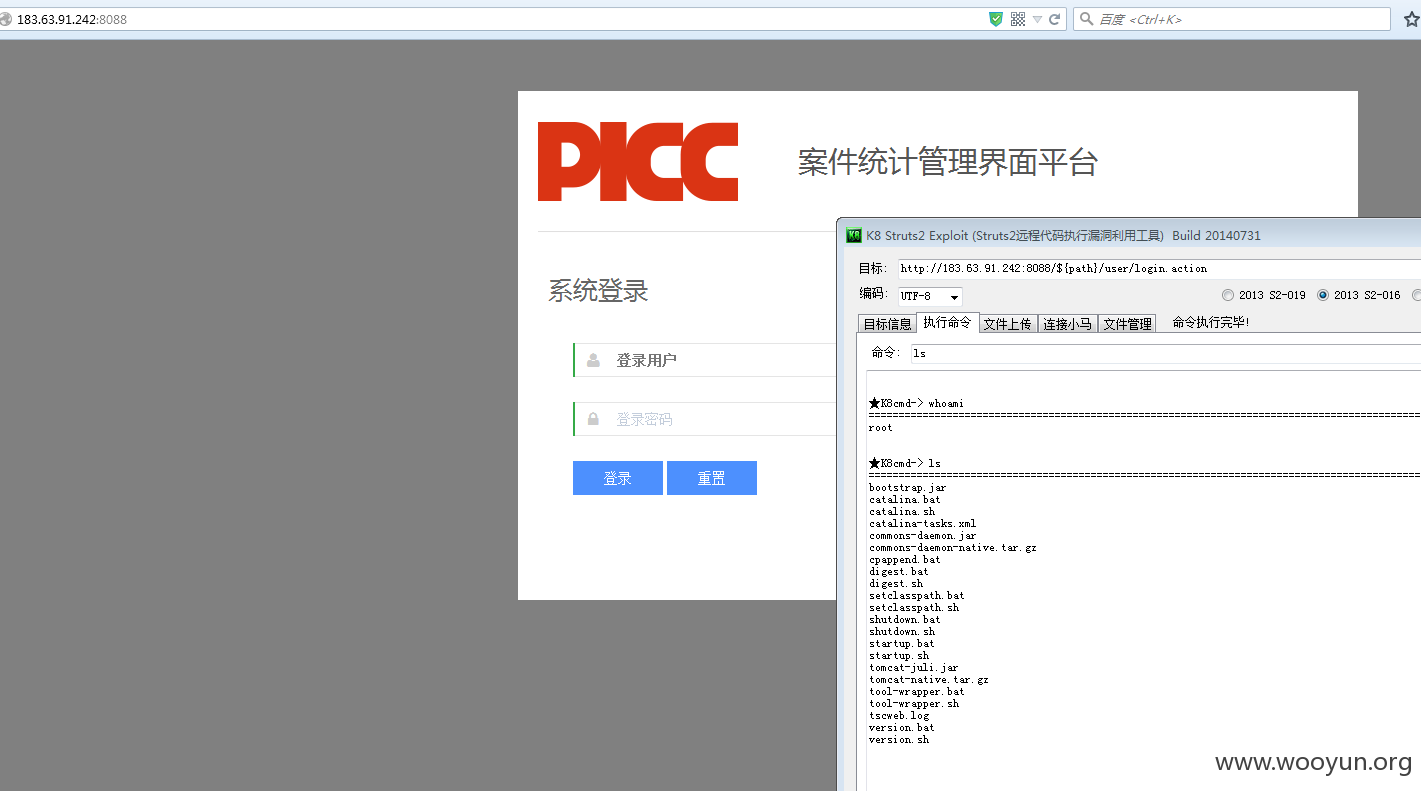Click tool-wrapper.bat in the output list

[x=917, y=692]
